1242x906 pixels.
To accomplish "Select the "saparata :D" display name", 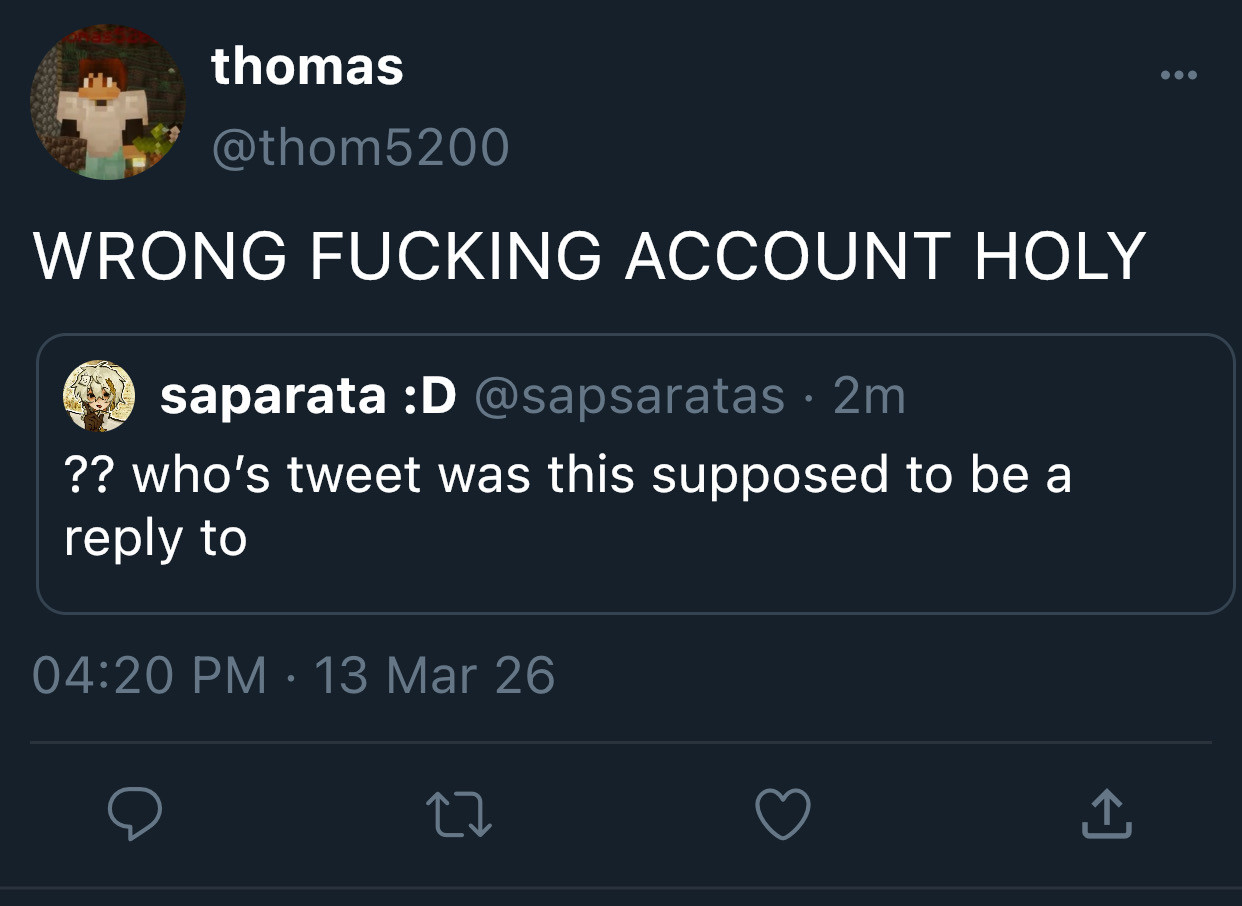I will (x=308, y=397).
